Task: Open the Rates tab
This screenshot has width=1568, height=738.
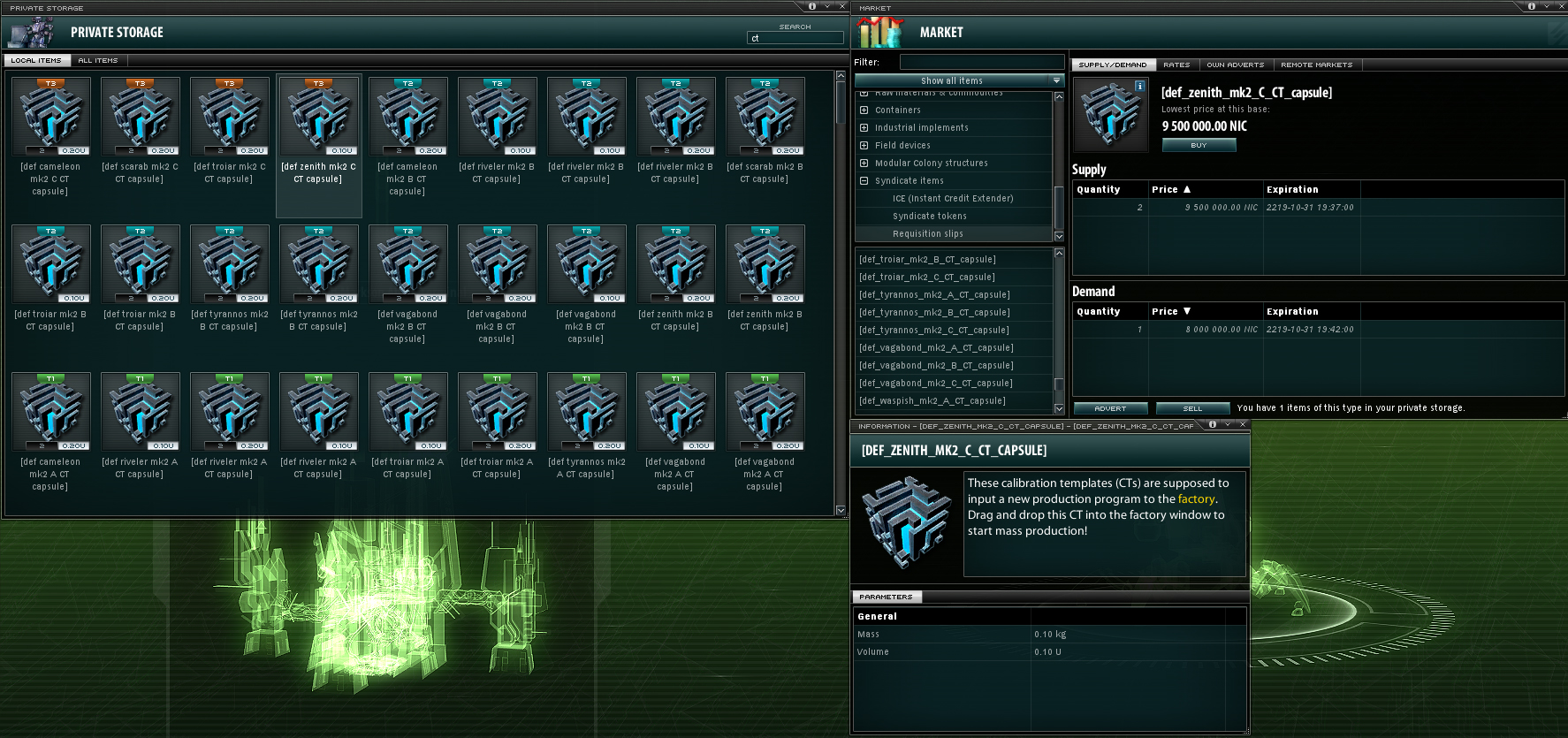Action: coord(1176,65)
